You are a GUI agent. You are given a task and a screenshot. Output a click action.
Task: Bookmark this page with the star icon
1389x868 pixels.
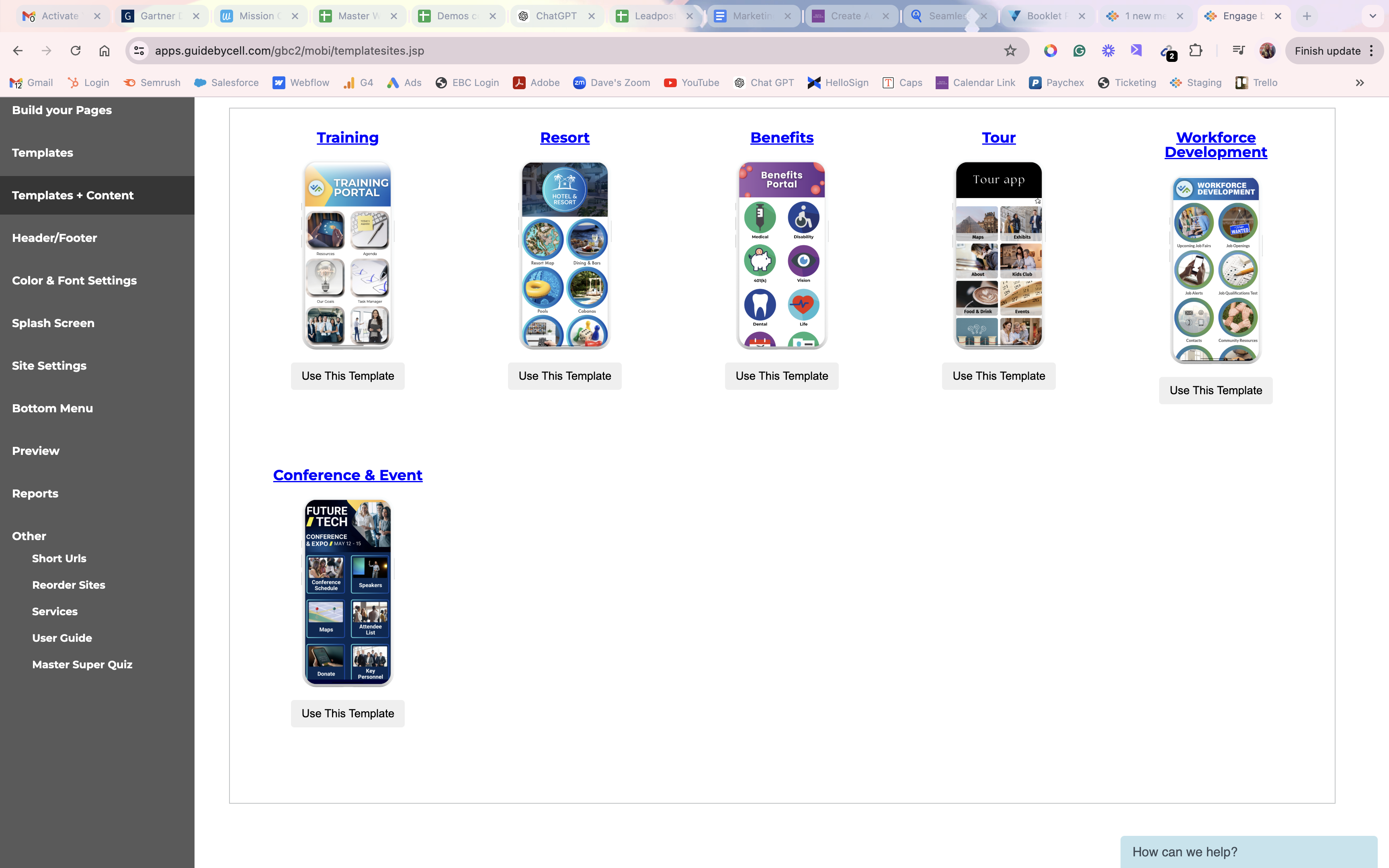pos(1010,51)
